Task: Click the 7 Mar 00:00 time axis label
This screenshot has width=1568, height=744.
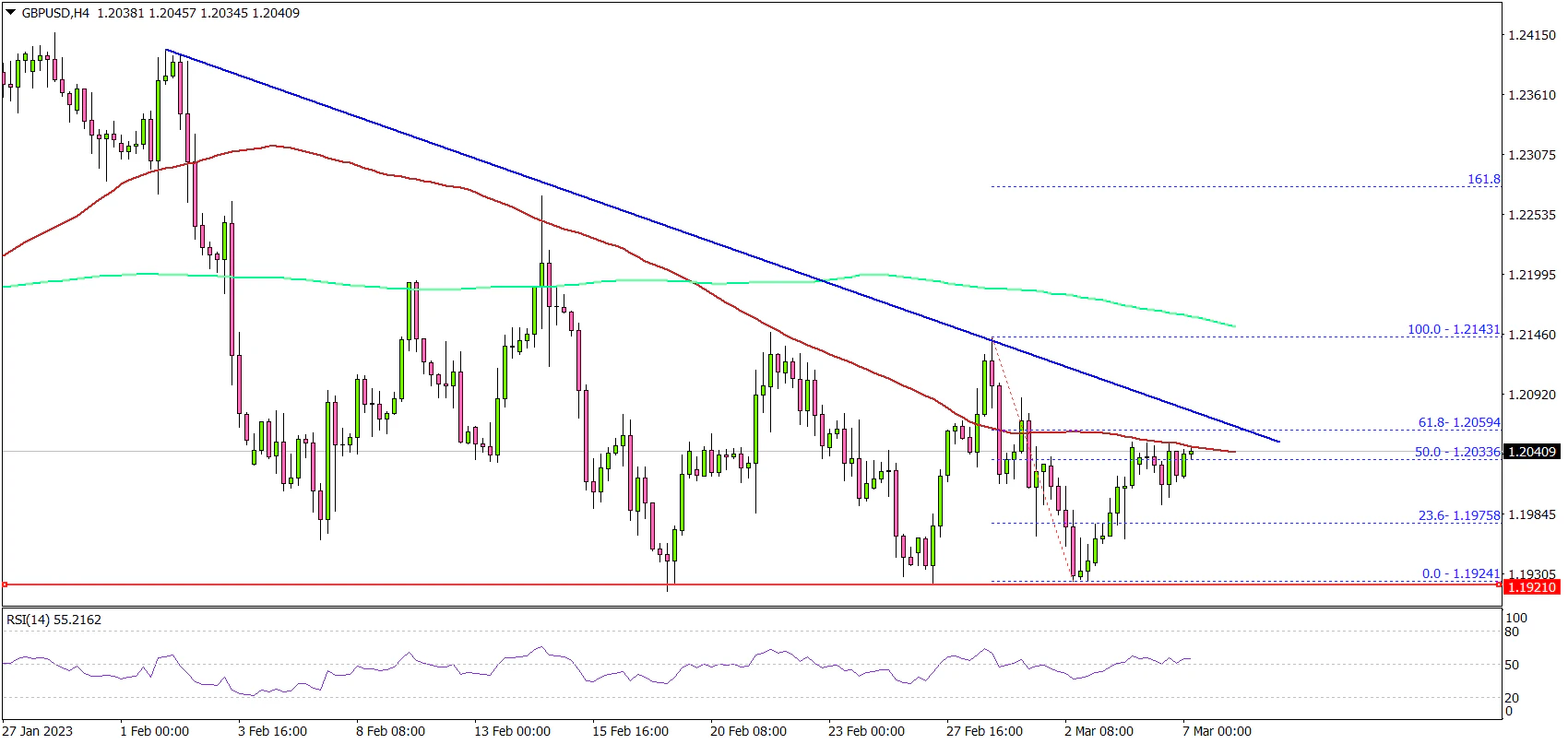Action: pos(1217,731)
